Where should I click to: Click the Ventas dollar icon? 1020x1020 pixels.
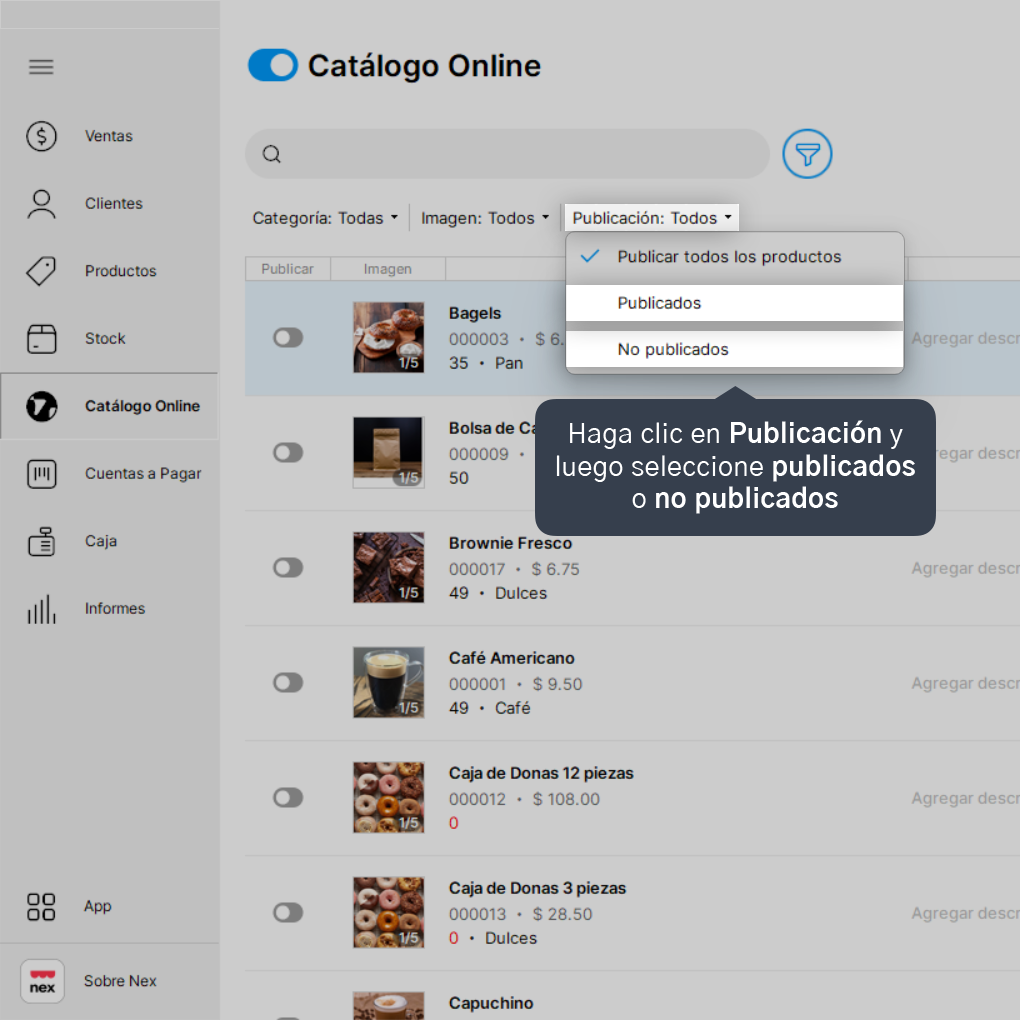pos(42,136)
